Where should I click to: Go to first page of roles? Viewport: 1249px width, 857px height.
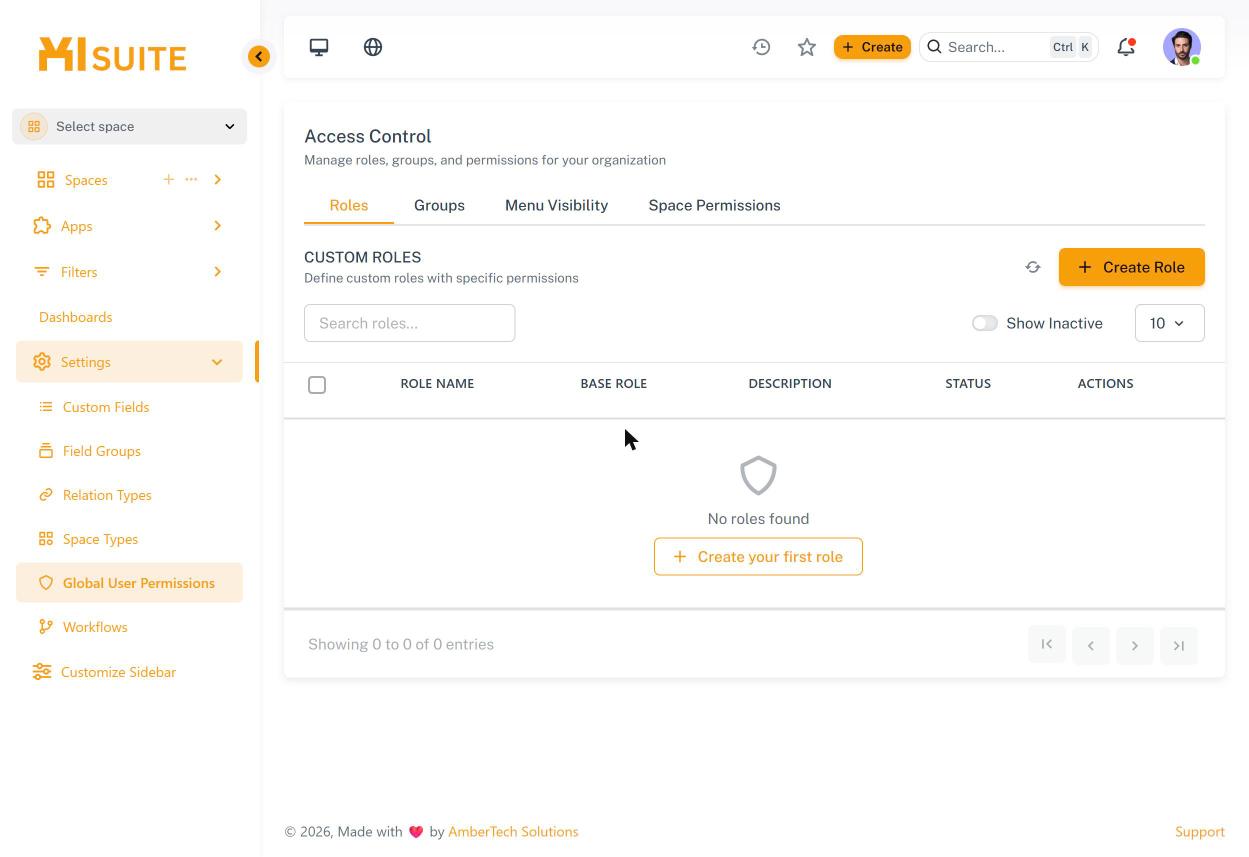tap(1047, 645)
